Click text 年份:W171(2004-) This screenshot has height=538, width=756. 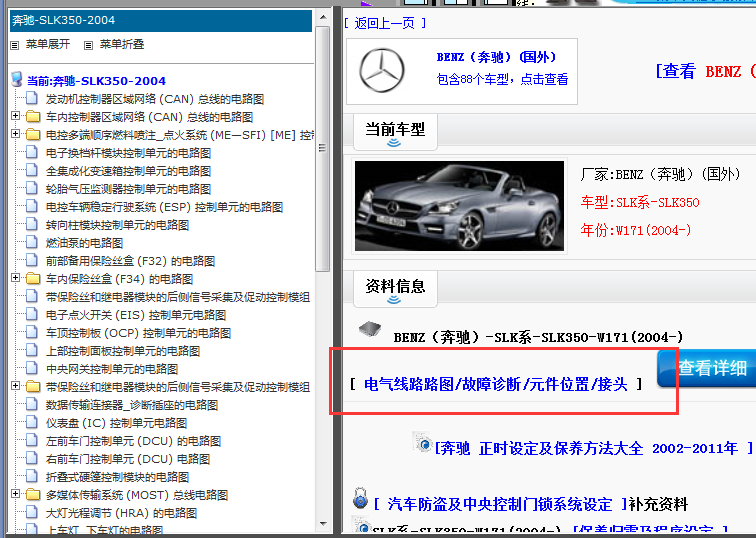coord(636,230)
